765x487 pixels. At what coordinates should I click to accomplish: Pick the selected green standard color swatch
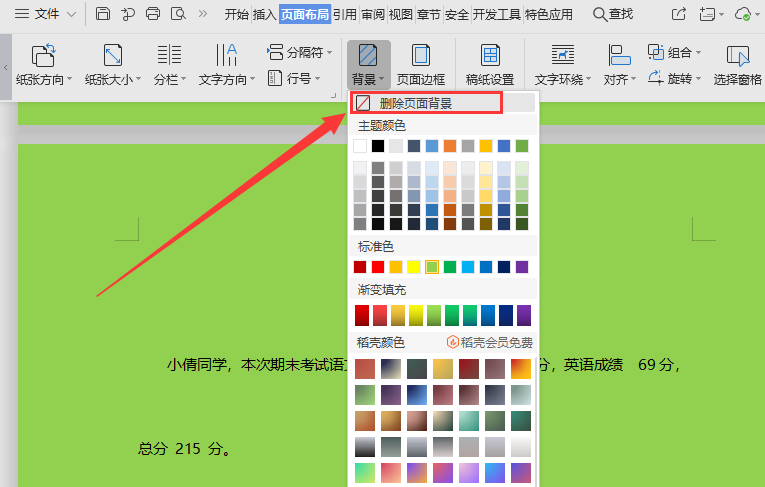pos(432,267)
